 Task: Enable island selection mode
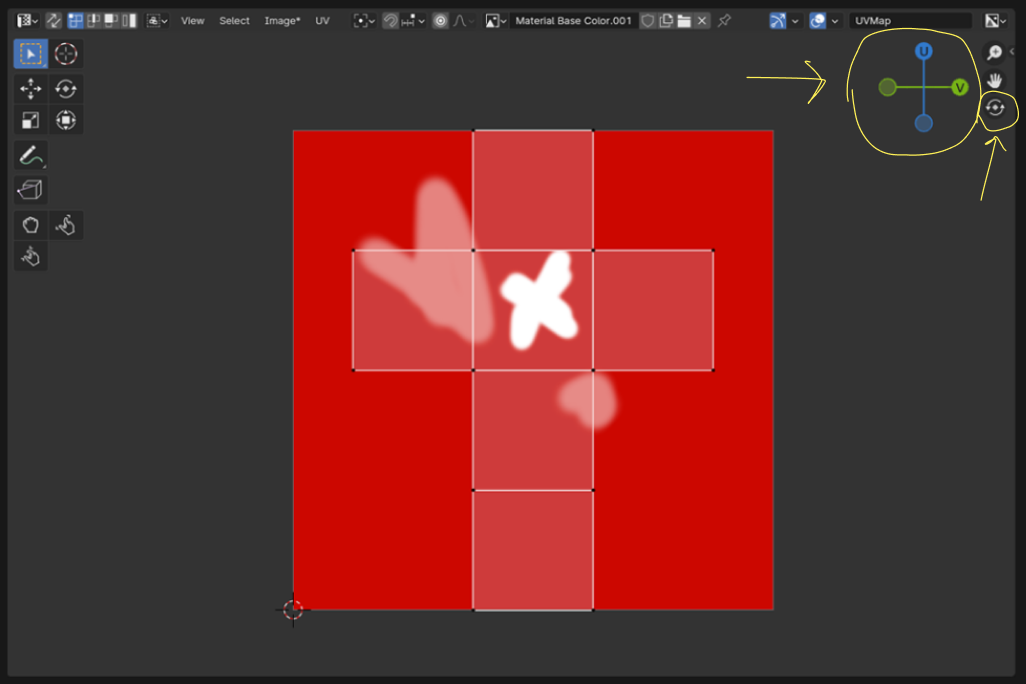(x=130, y=20)
